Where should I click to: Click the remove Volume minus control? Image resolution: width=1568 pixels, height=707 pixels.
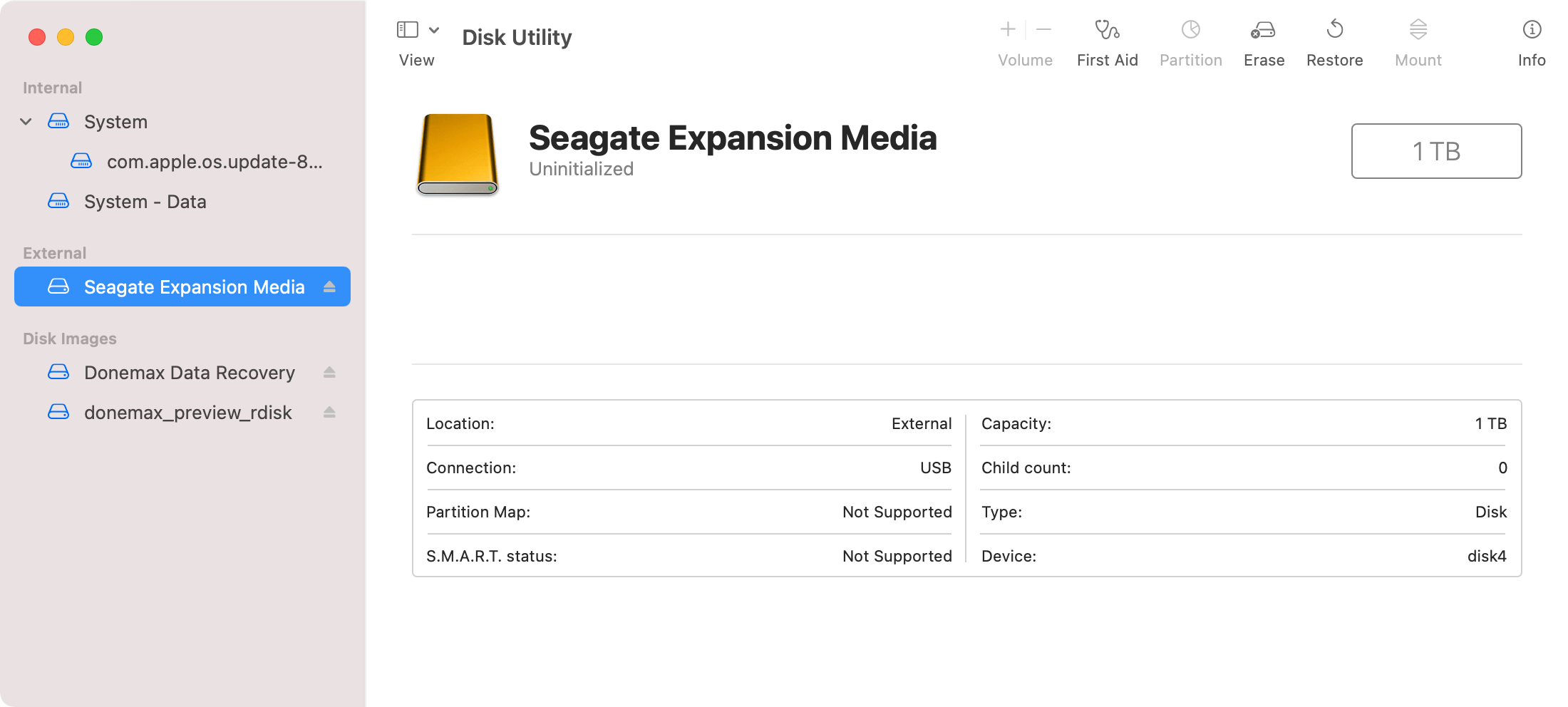1042,29
